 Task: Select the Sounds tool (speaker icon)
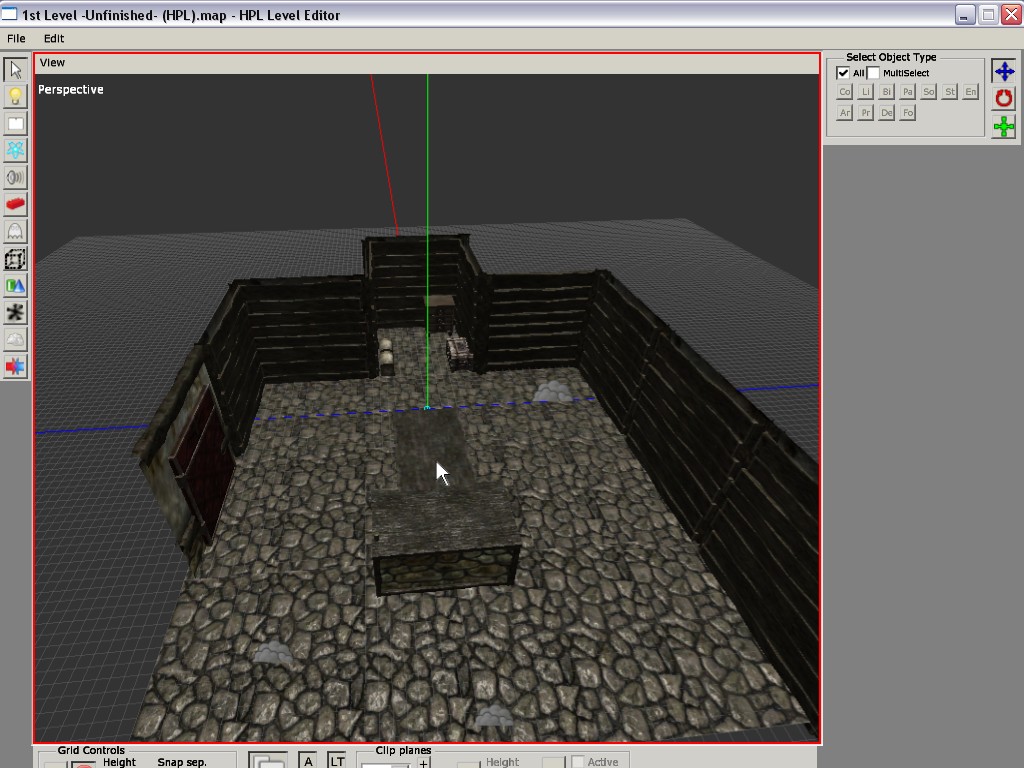click(15, 177)
